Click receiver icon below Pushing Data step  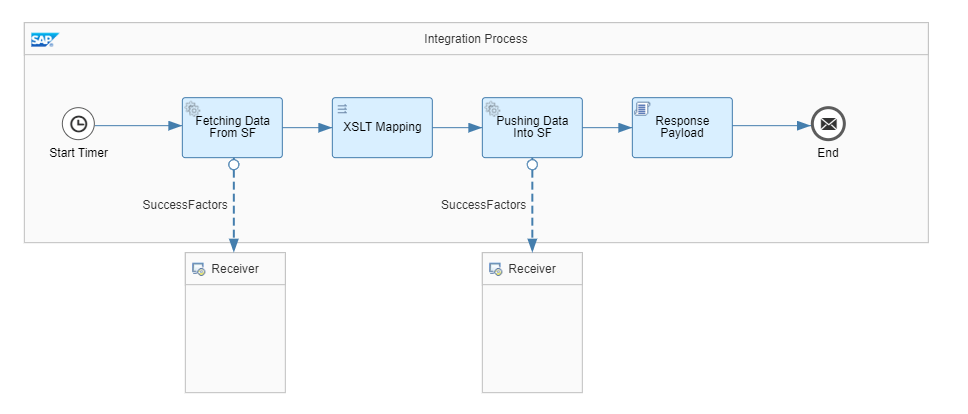click(x=495, y=269)
